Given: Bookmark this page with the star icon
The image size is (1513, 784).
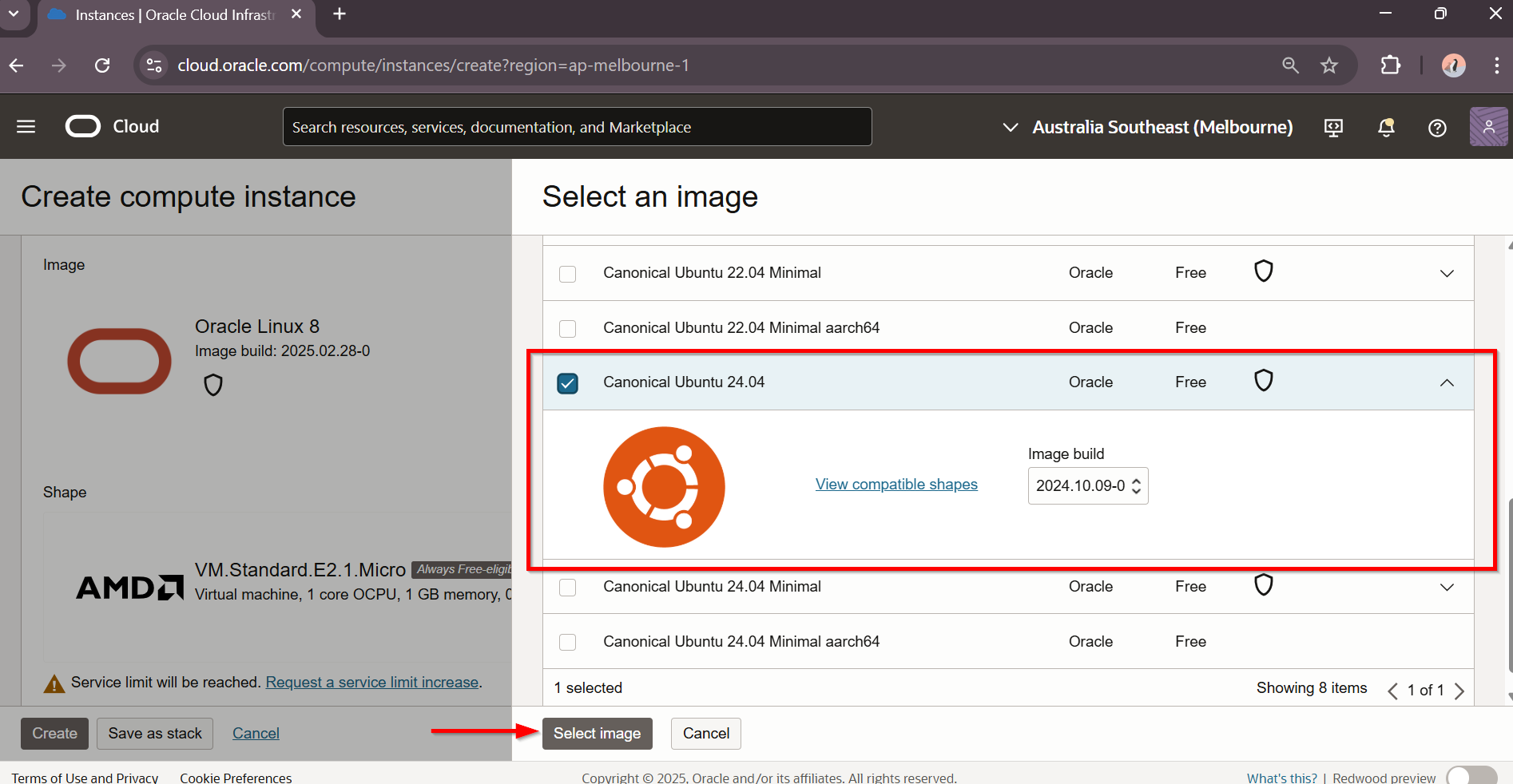Looking at the screenshot, I should point(1329,65).
